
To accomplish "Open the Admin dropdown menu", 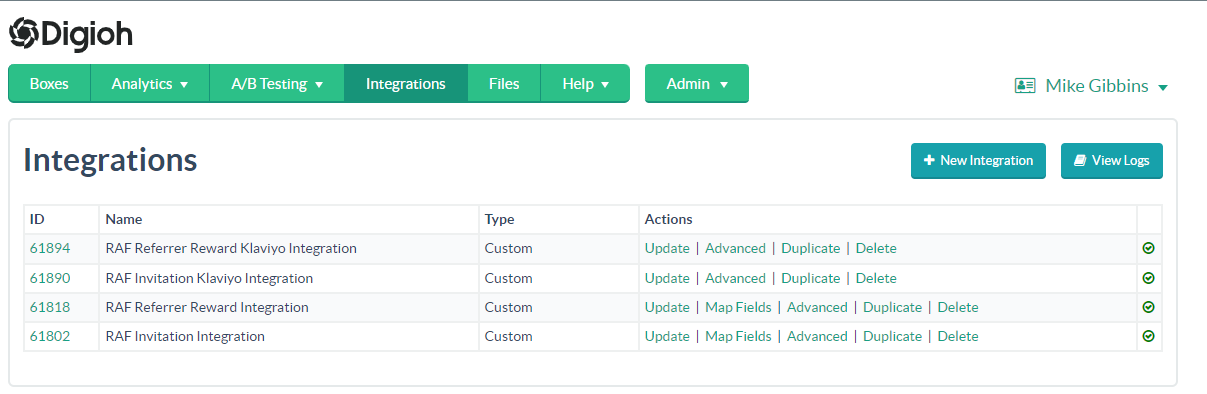I will point(697,84).
